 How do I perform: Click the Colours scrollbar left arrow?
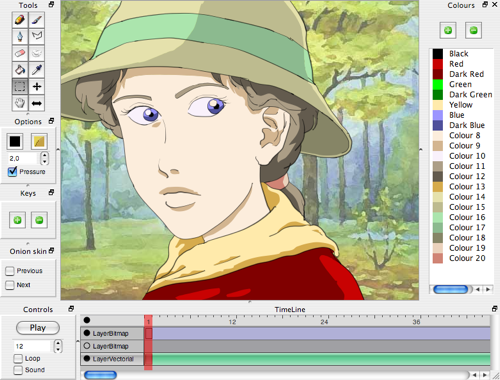point(478,289)
